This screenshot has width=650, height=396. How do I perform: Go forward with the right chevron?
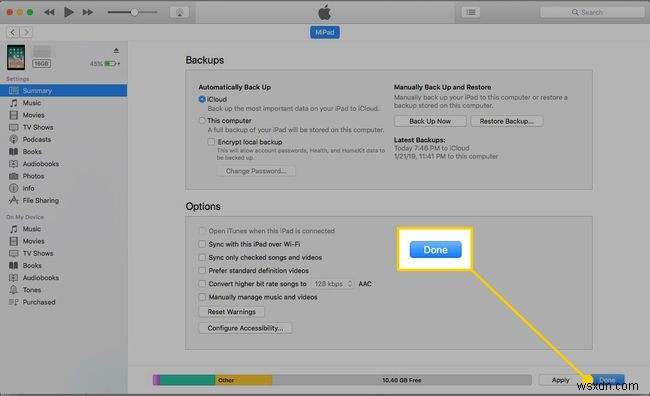point(26,32)
